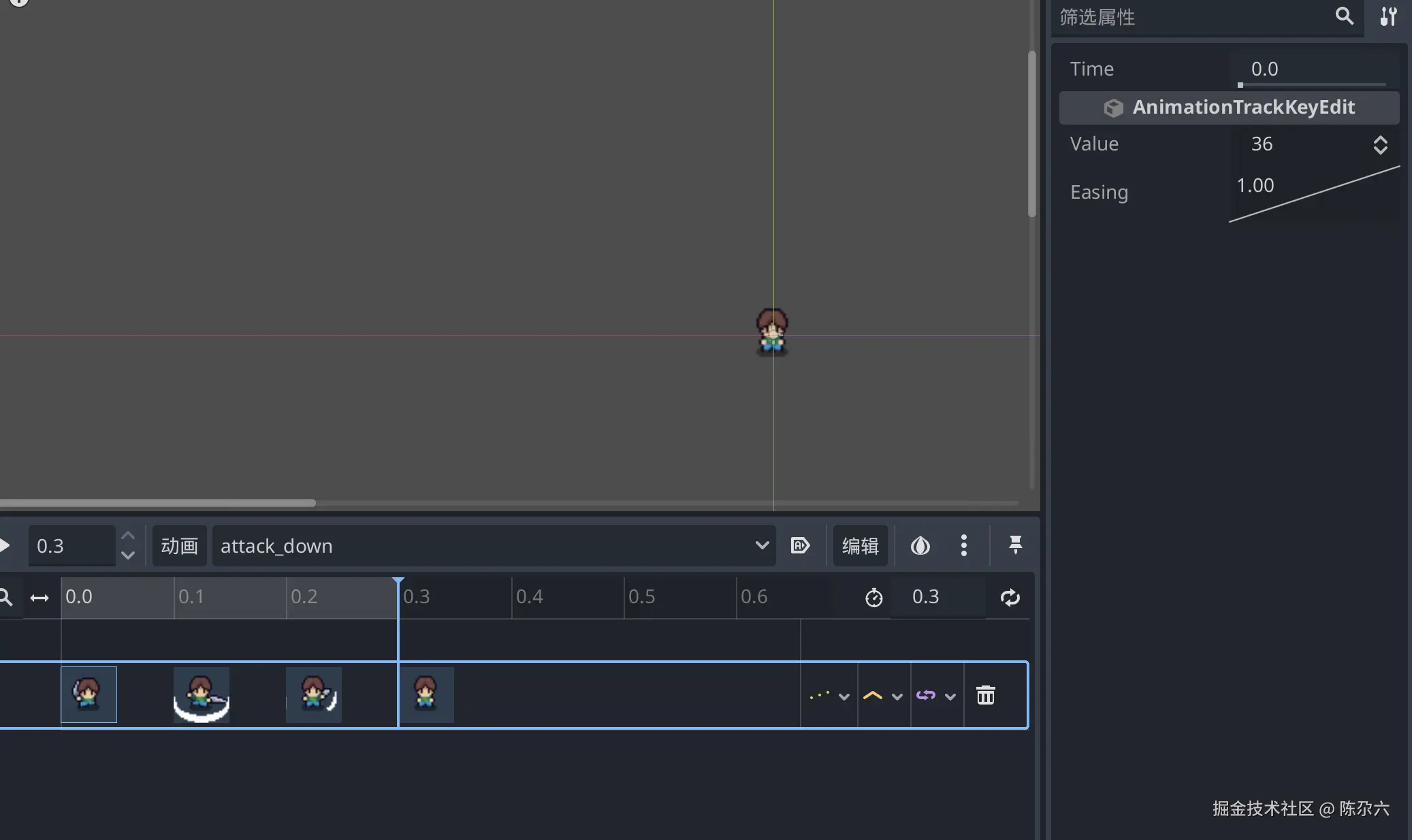1412x840 pixels.
Task: Select the keyframe thumbnail at 0.1
Action: (201, 694)
